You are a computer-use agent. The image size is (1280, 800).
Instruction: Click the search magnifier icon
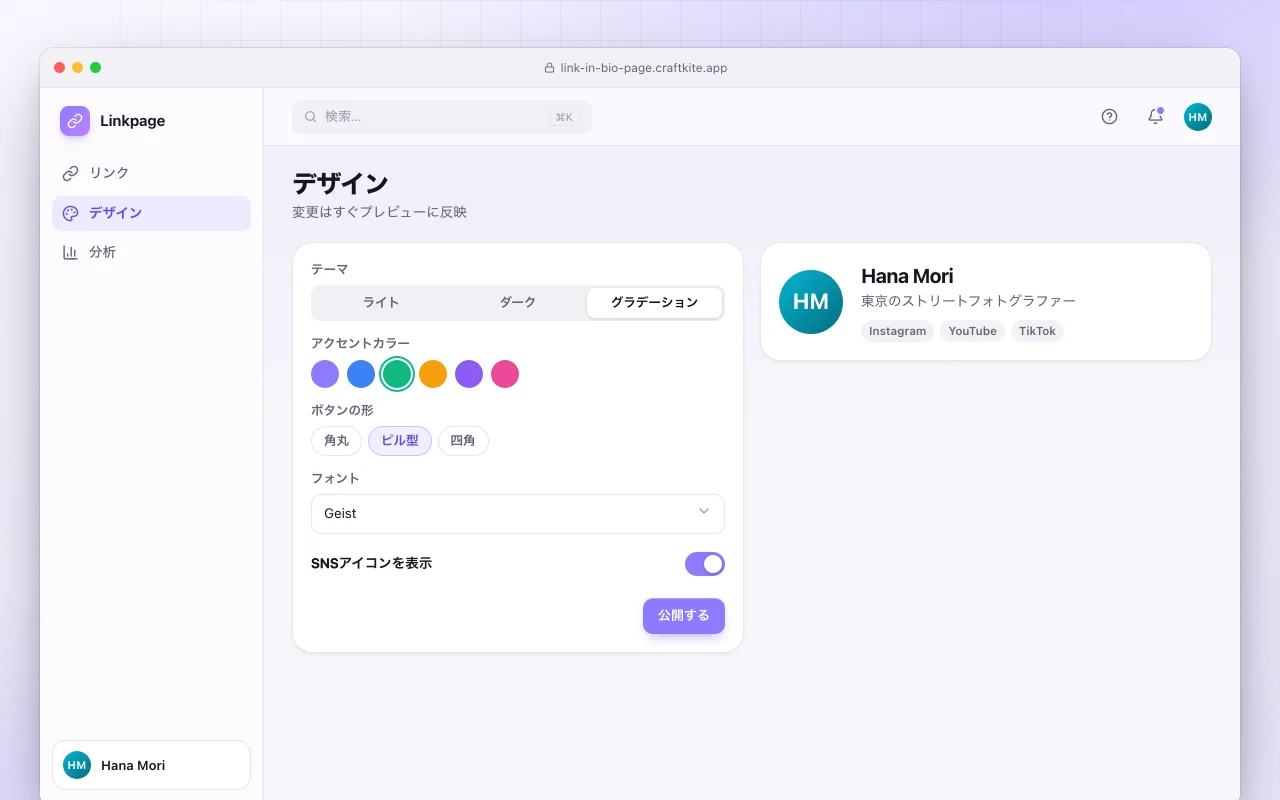(310, 117)
